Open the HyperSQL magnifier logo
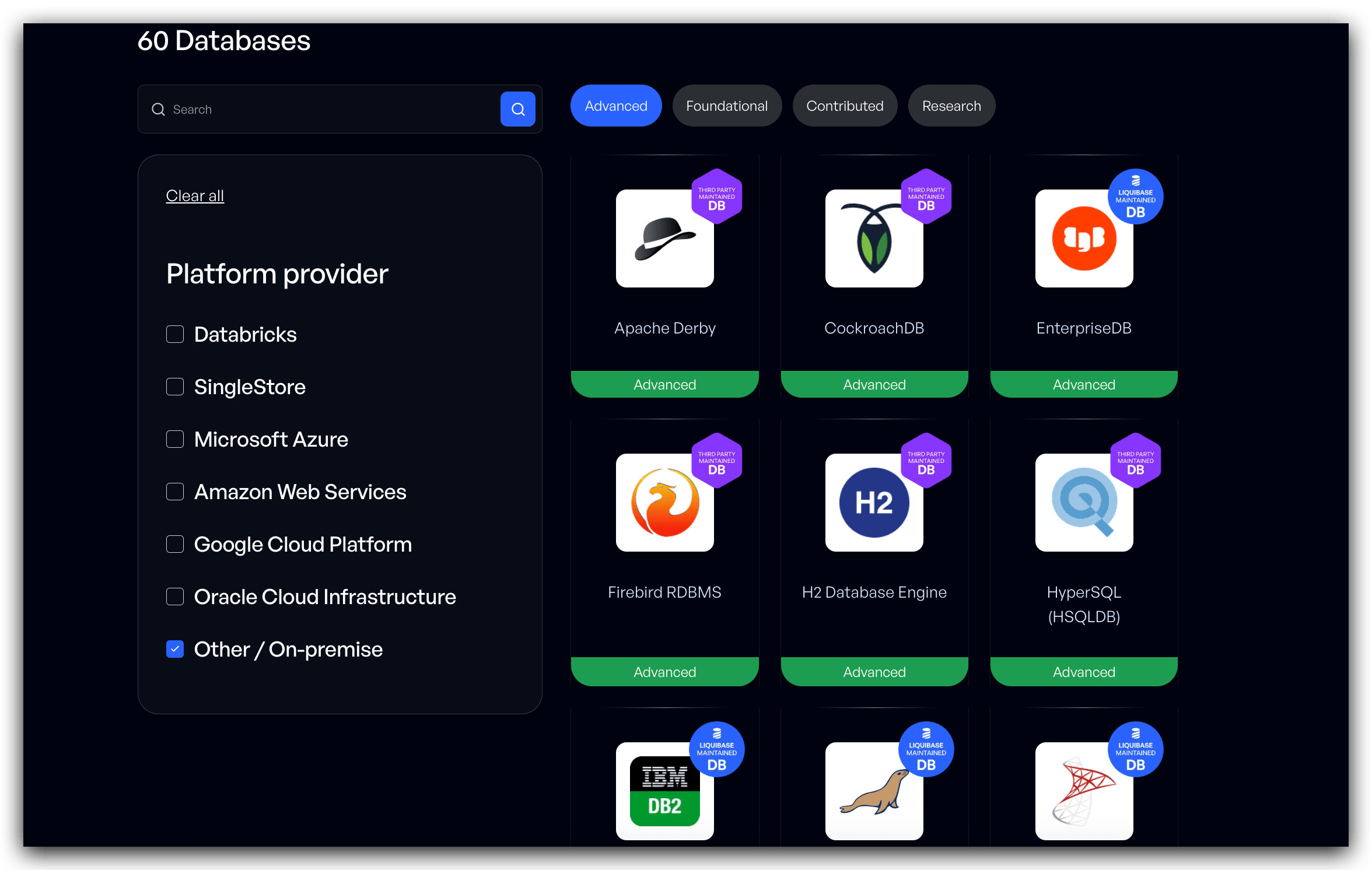Viewport: 1372px width, 870px height. click(1084, 503)
